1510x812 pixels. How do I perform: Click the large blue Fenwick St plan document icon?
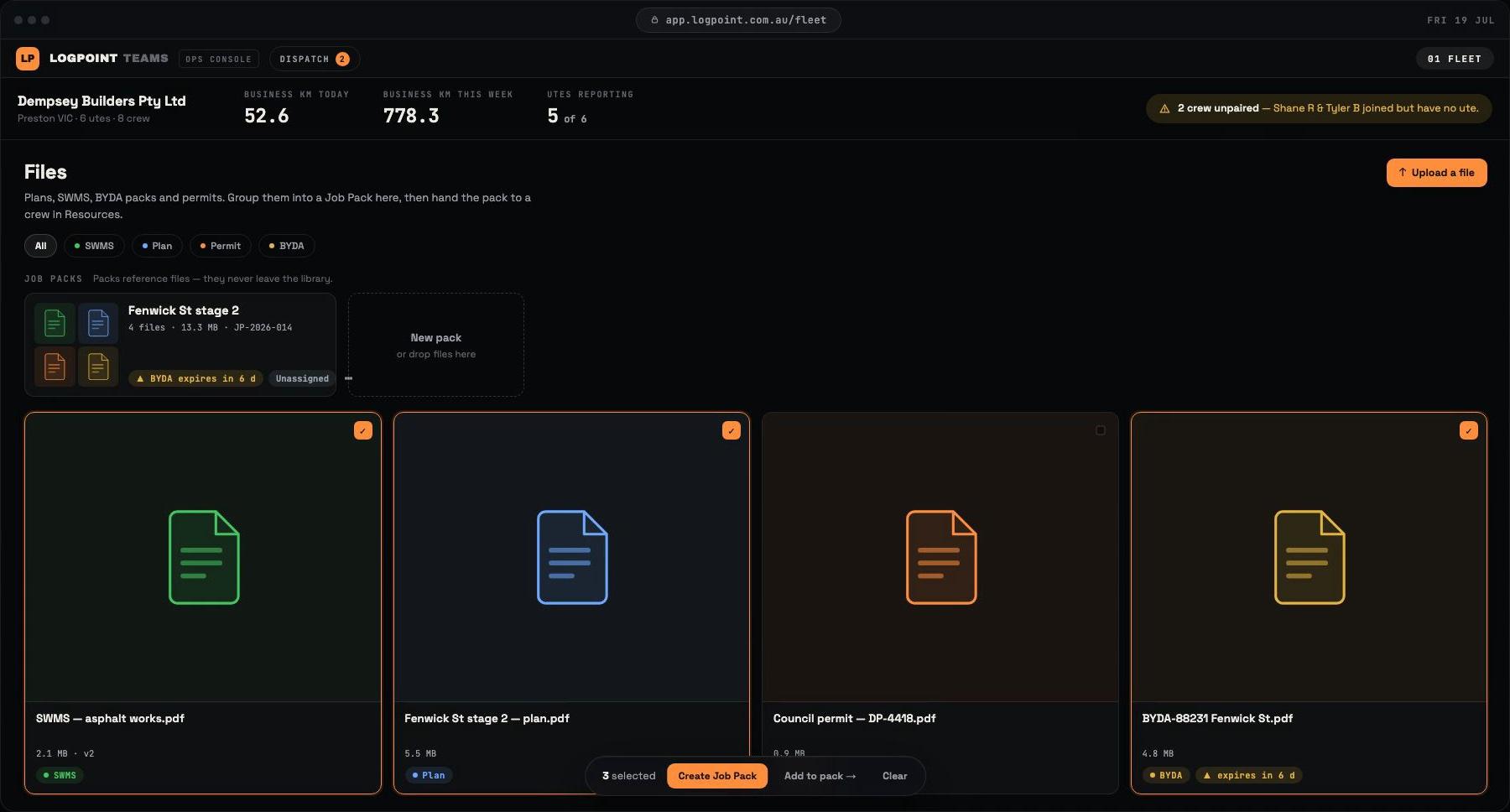(x=572, y=557)
